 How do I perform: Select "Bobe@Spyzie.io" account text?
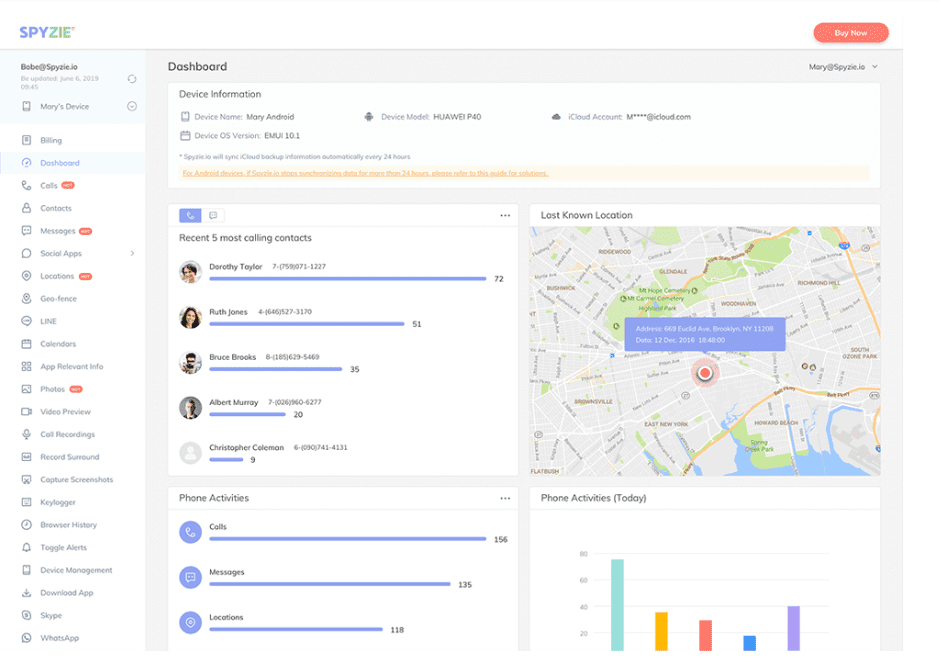pos(49,67)
